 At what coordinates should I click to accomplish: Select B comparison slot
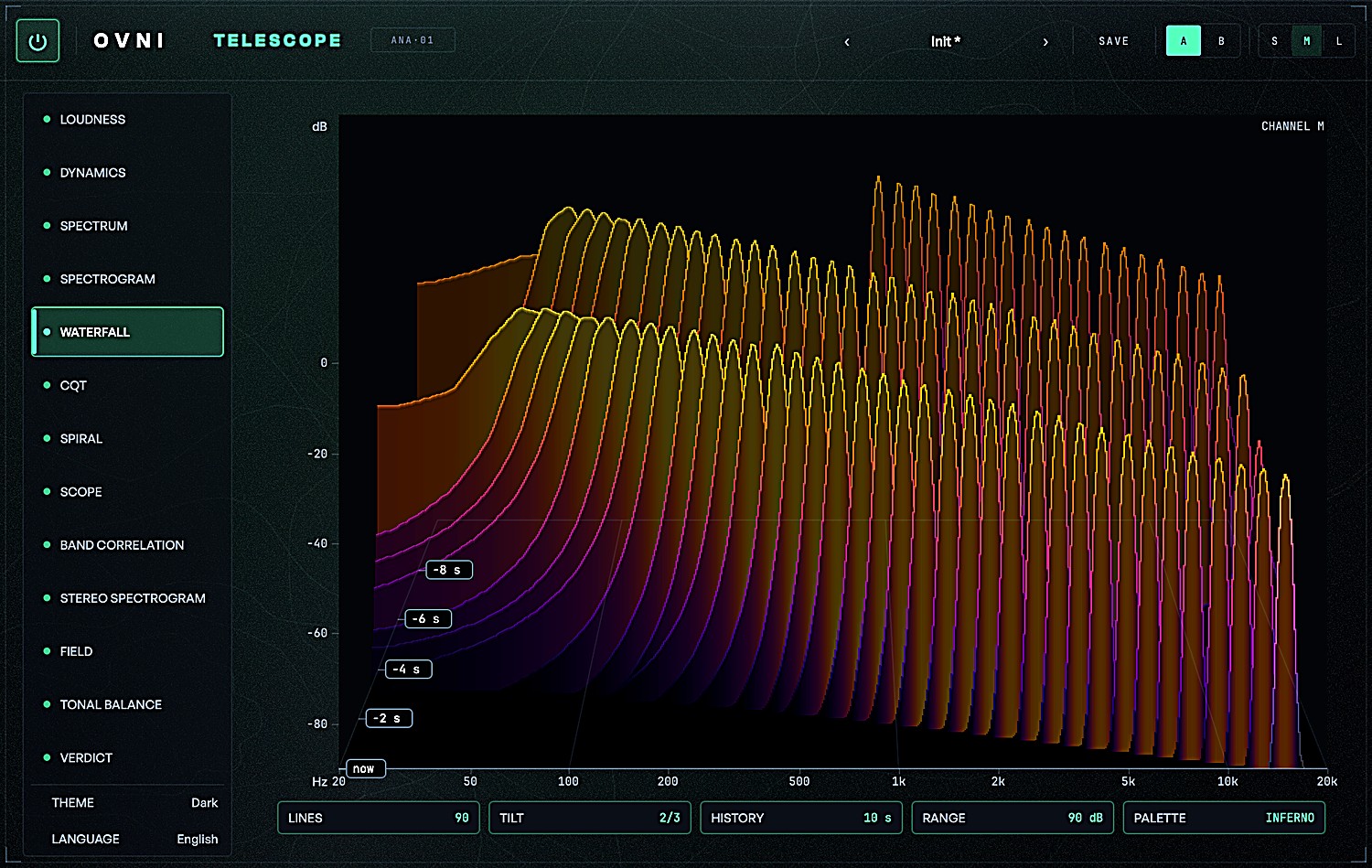(x=1221, y=41)
